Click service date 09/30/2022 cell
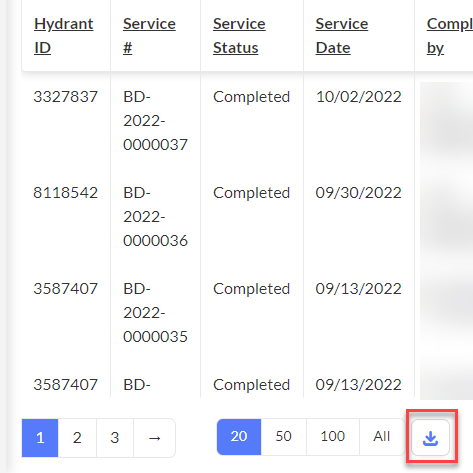 click(x=358, y=193)
